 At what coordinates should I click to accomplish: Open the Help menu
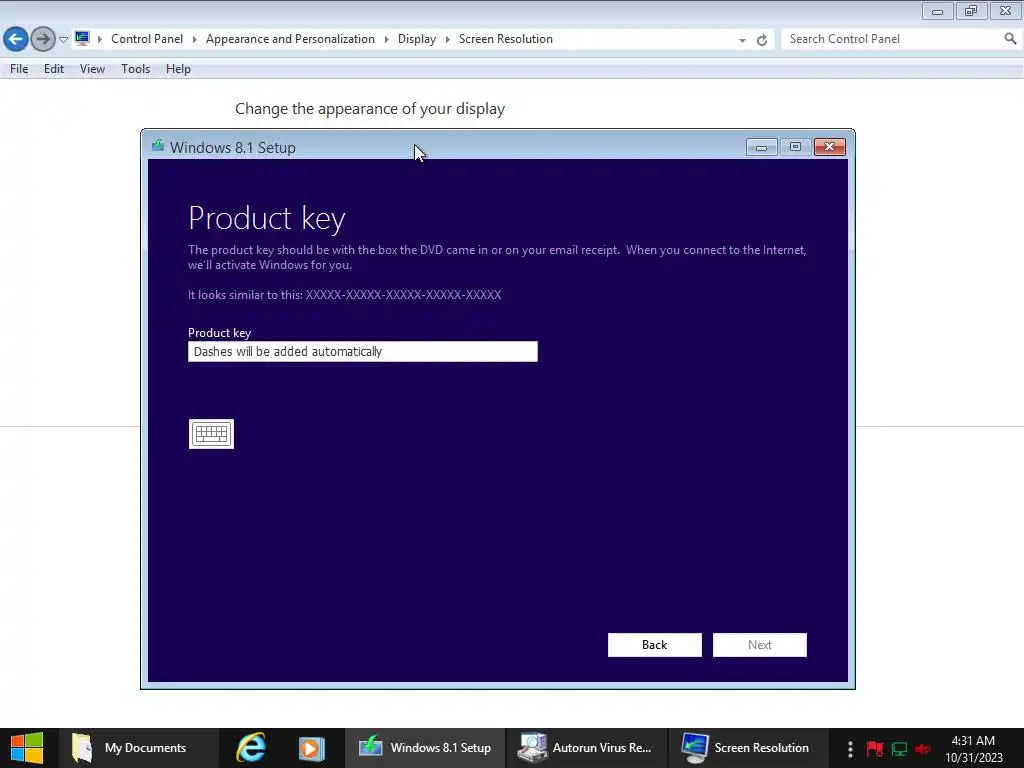point(178,69)
